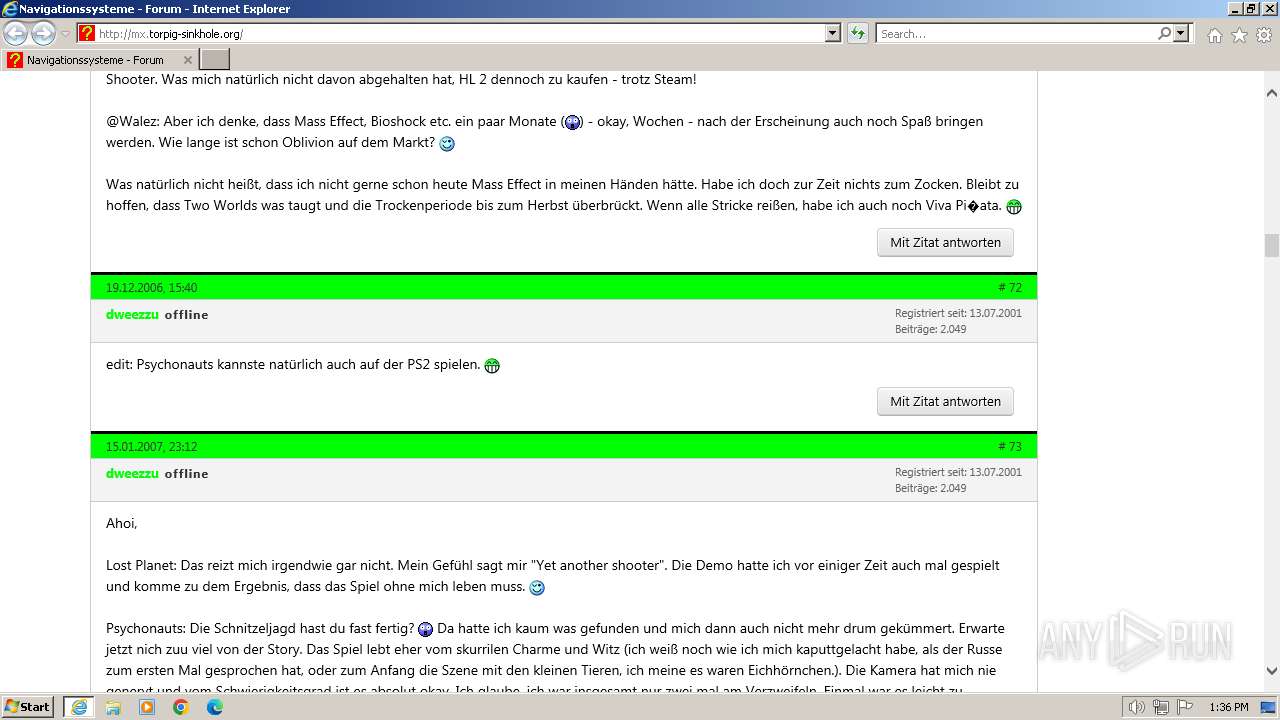1280x720 pixels.
Task: Click Beiträge: 2.049 in post #73
Action: (930, 488)
